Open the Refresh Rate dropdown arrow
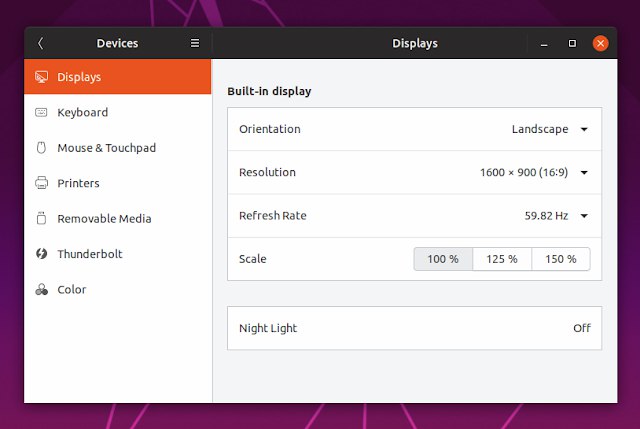Viewport: 640px width, 429px height. click(584, 216)
